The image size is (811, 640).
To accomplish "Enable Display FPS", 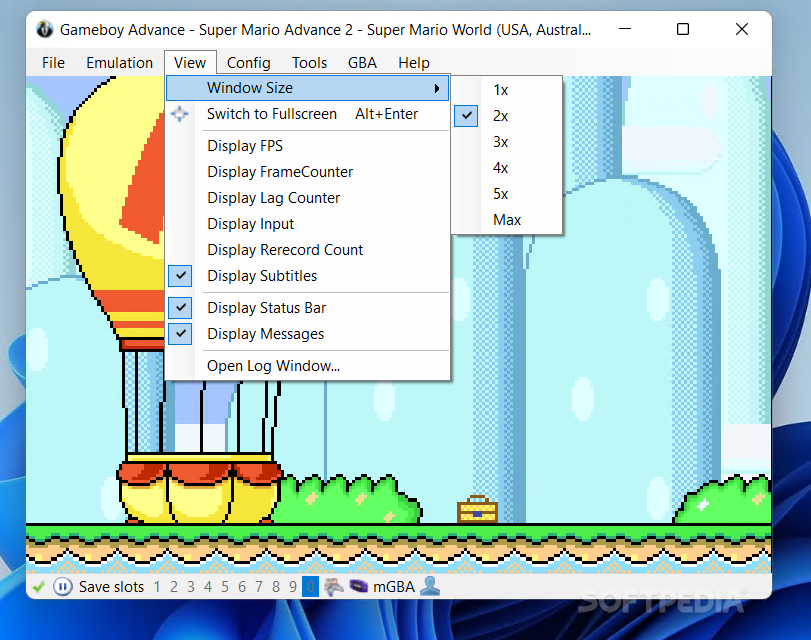I will point(307,146).
